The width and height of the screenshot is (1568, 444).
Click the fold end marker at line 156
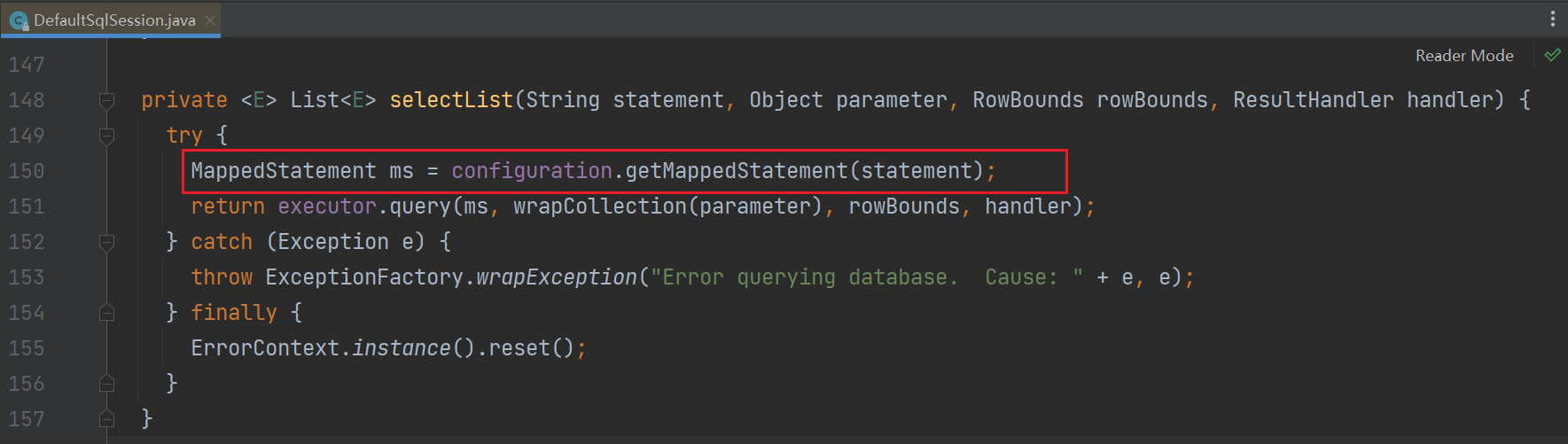(106, 384)
